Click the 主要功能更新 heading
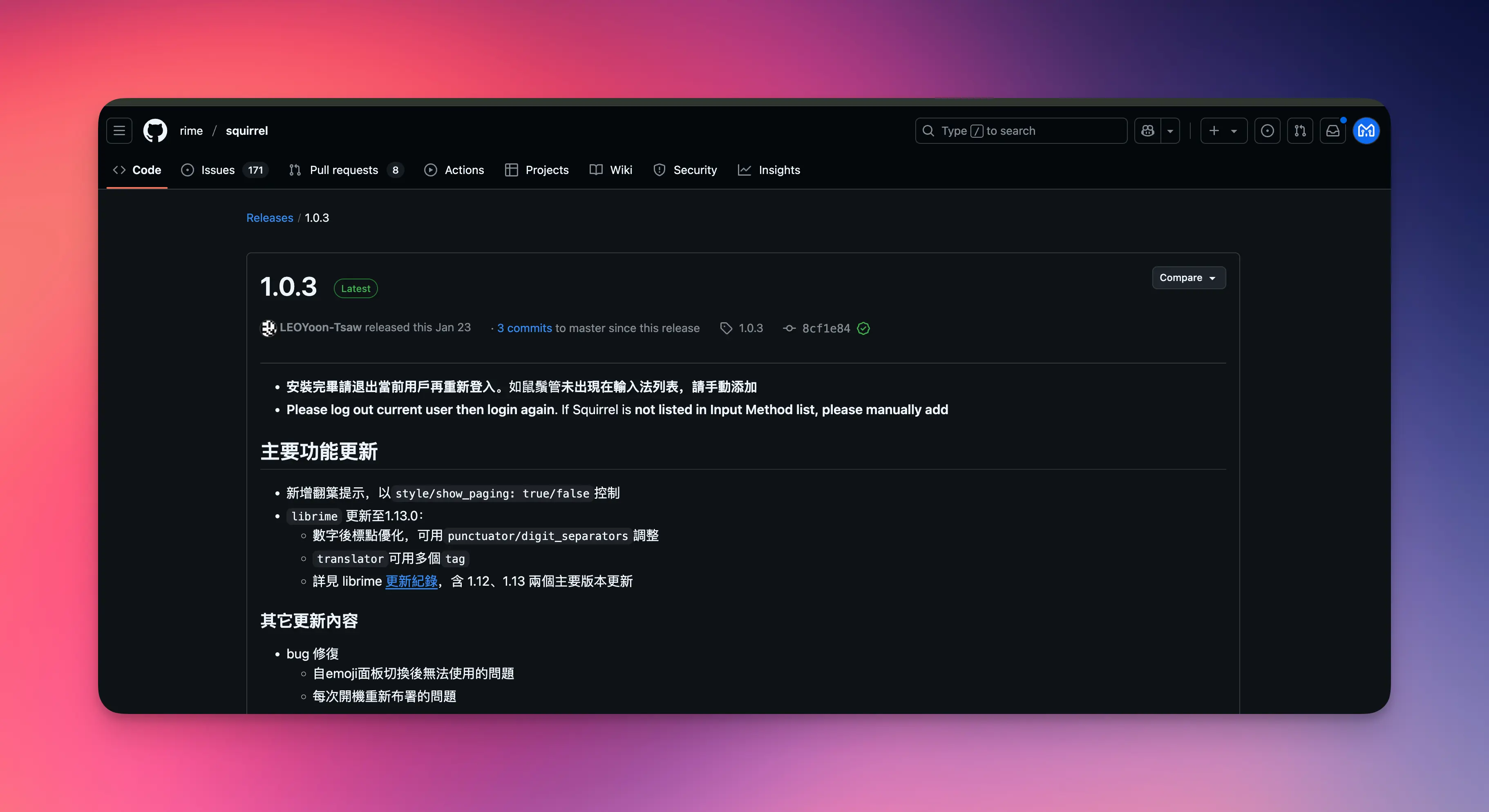This screenshot has height=812, width=1489. click(319, 451)
